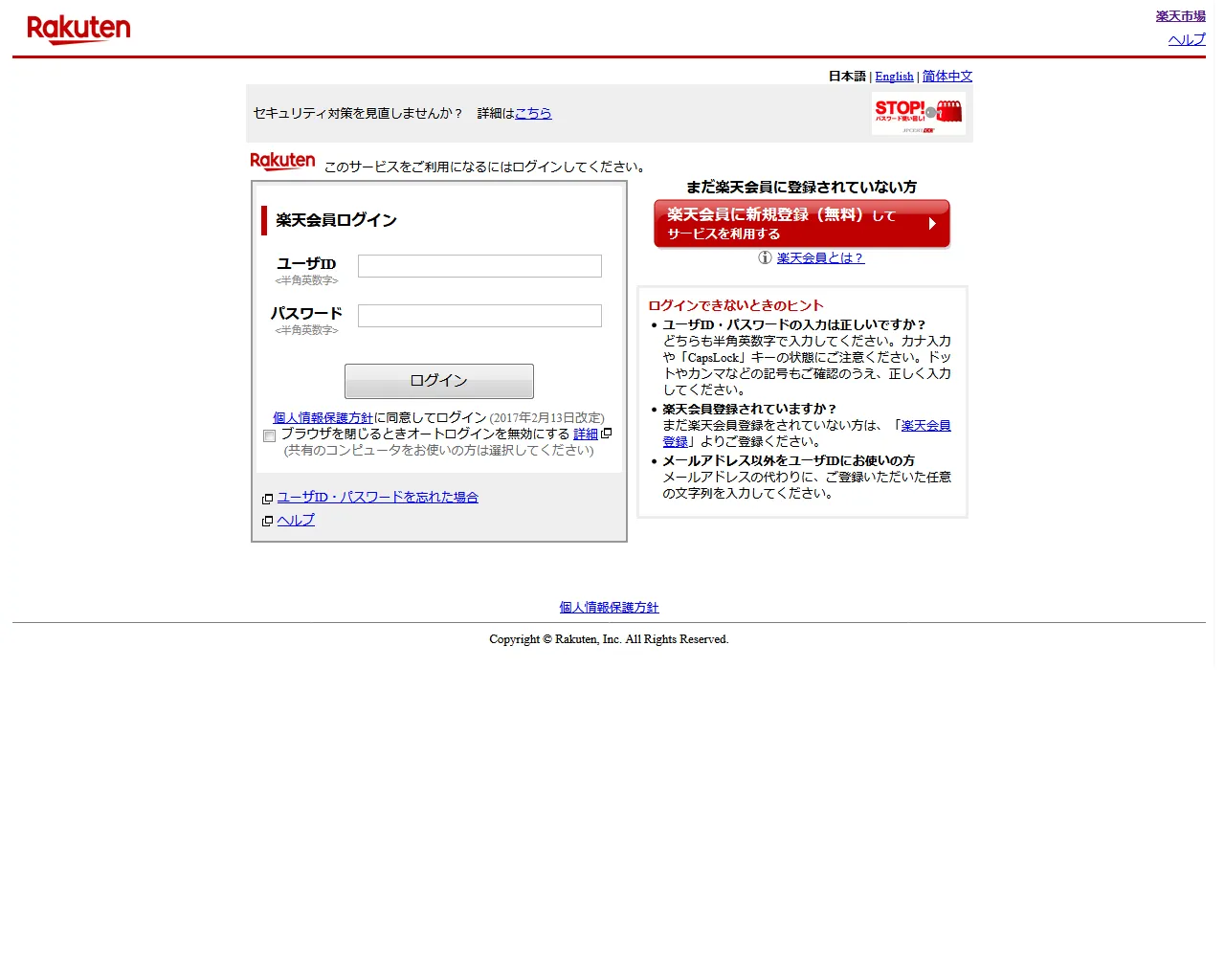The height and width of the screenshot is (980, 1225).
Task: Click the Rakuten logo at top left
Action: (78, 30)
